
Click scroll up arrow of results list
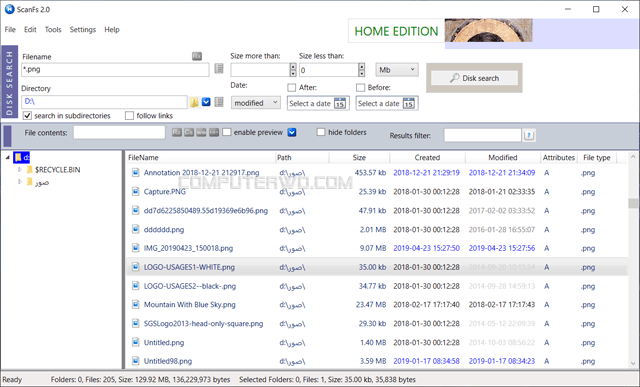[x=633, y=157]
